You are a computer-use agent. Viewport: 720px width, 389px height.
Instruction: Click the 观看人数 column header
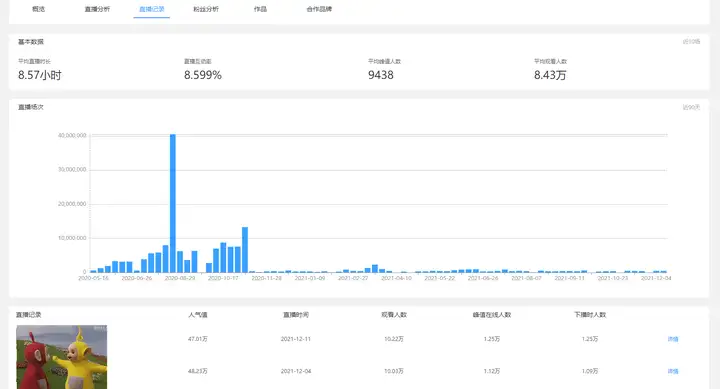click(394, 315)
